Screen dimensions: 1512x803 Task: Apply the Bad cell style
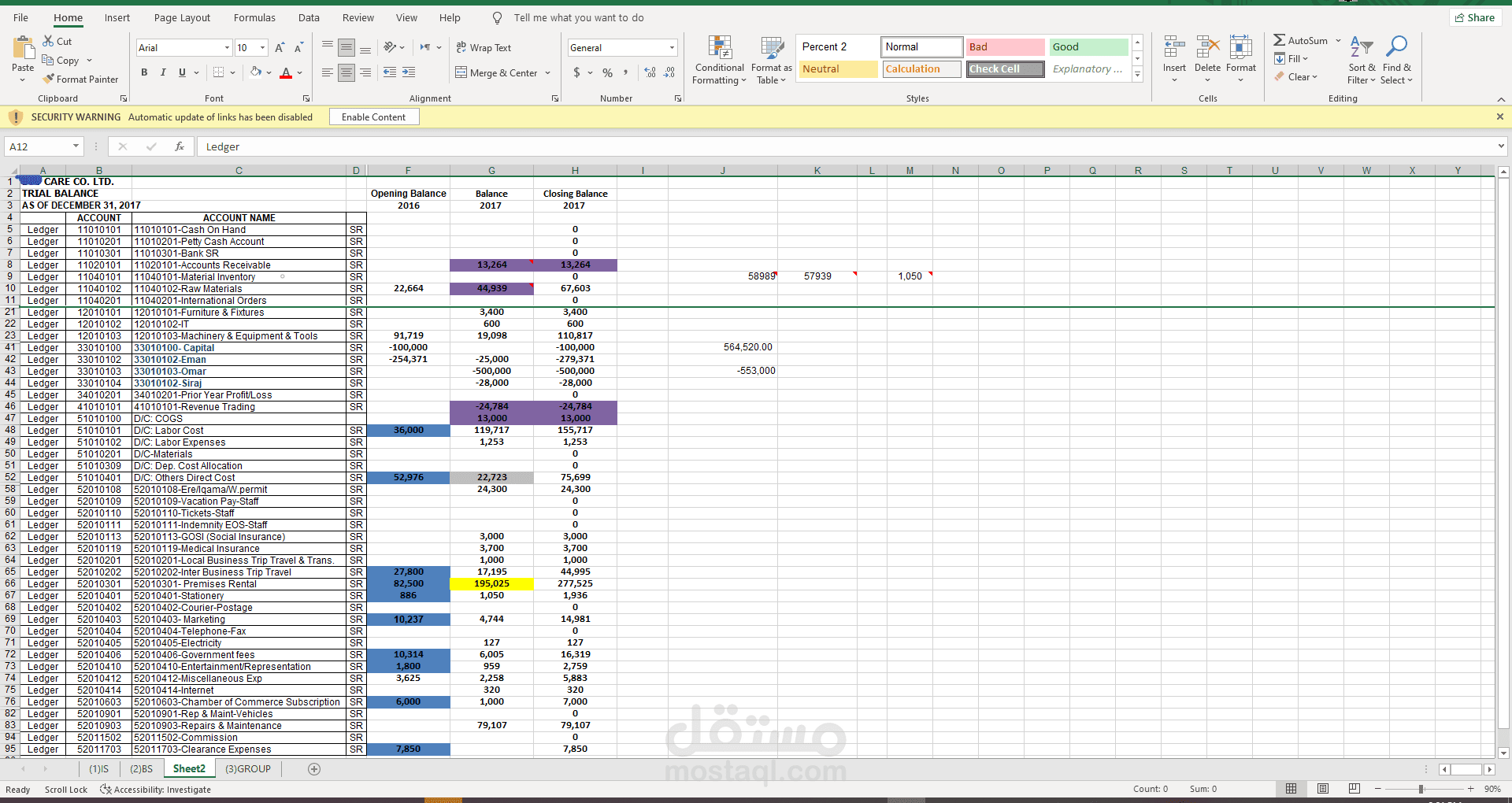[1005, 47]
